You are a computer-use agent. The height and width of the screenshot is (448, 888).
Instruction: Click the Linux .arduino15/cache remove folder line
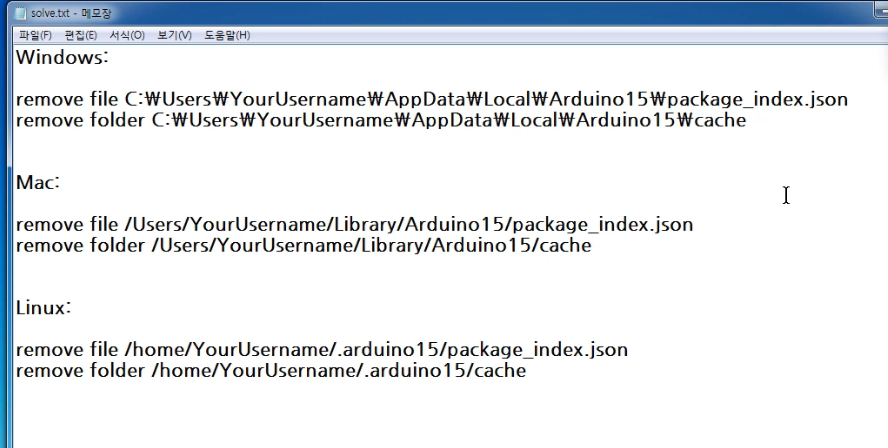click(x=271, y=370)
